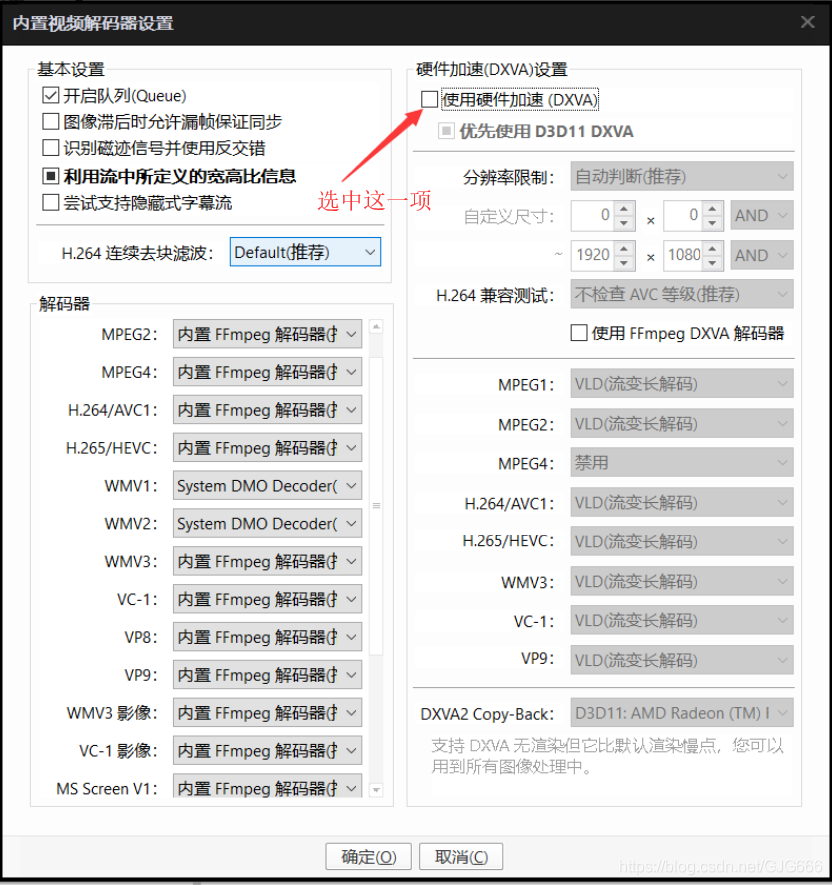Click the first 0 field in 自定义尺寸 row
This screenshot has width=832, height=885.
592,215
